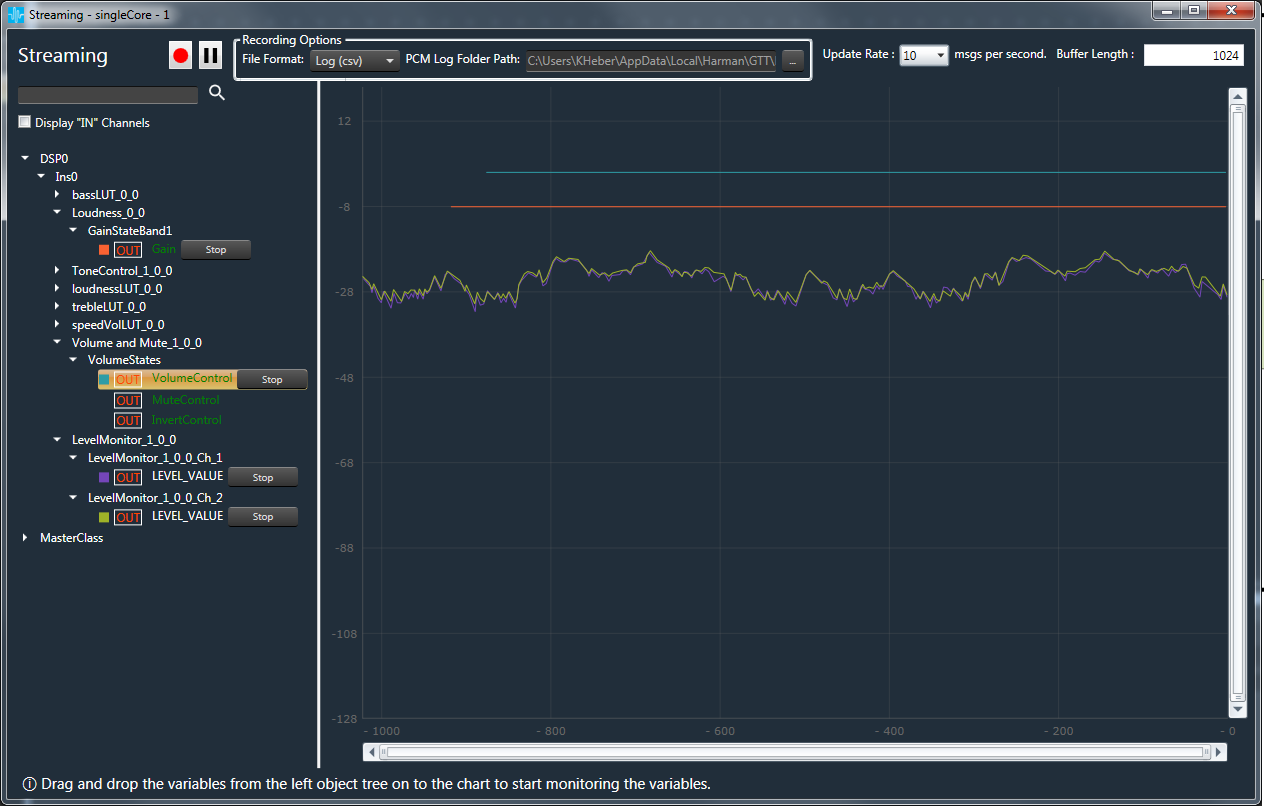The width and height of the screenshot is (1264, 806).
Task: Select the MuteControl tree item
Action: point(185,400)
